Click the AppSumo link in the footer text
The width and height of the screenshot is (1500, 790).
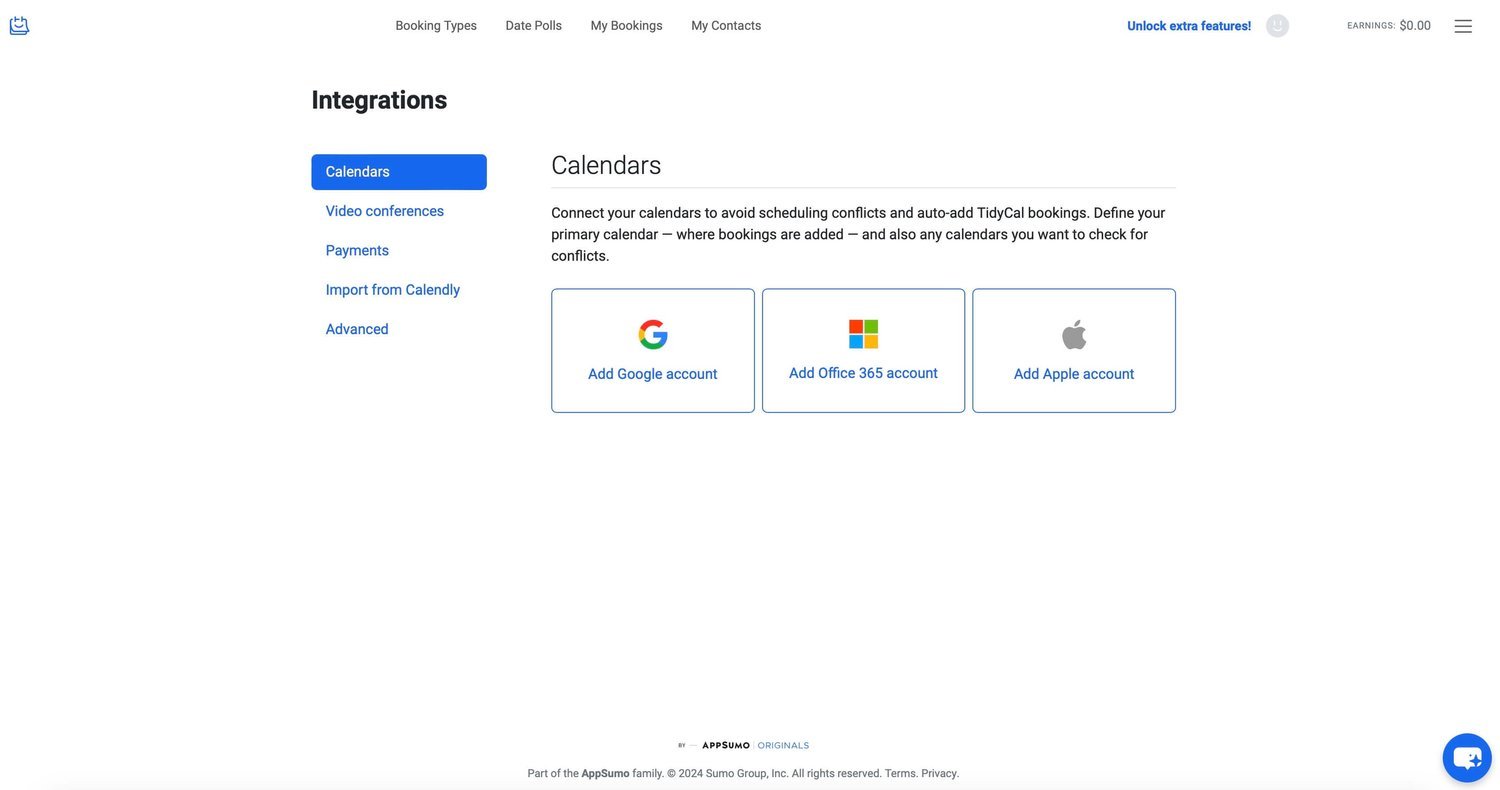pyautogui.click(x=605, y=773)
